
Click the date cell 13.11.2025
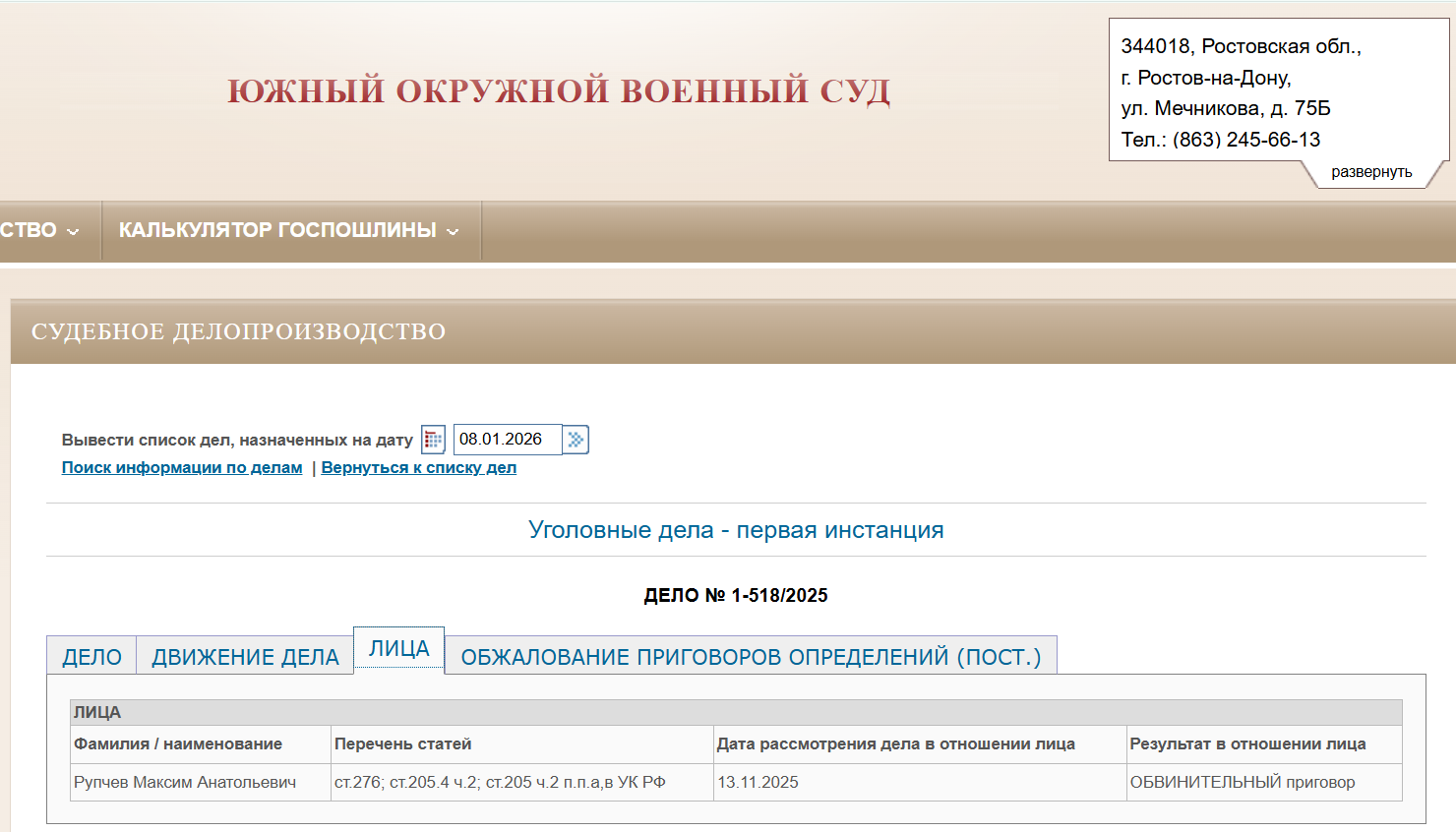coord(758,783)
